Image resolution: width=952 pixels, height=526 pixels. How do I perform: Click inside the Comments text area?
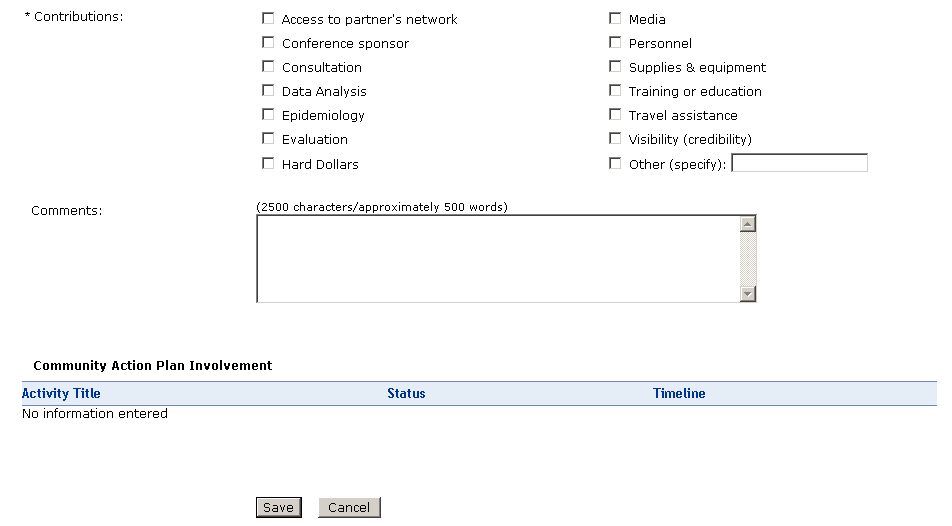(497, 258)
